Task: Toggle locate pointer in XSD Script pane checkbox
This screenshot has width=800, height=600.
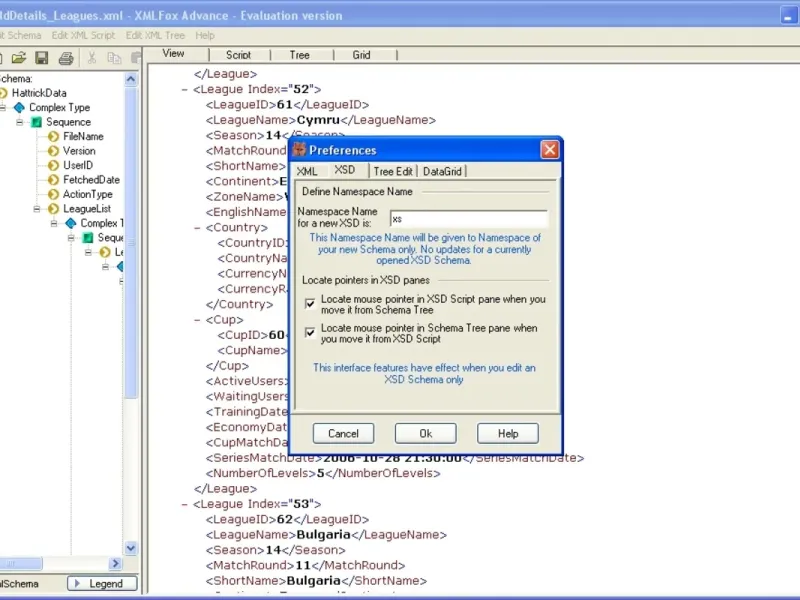Action: coord(310,304)
